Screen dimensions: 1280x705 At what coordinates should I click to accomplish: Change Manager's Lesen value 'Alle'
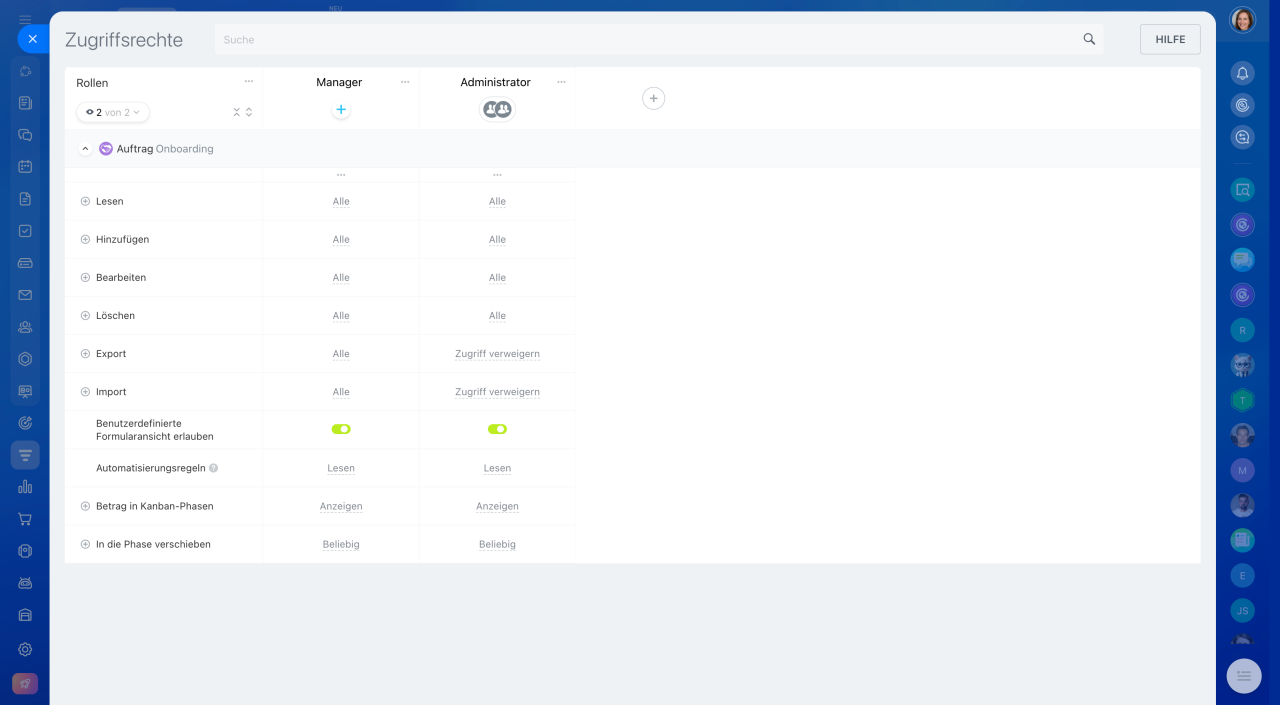pyautogui.click(x=341, y=201)
